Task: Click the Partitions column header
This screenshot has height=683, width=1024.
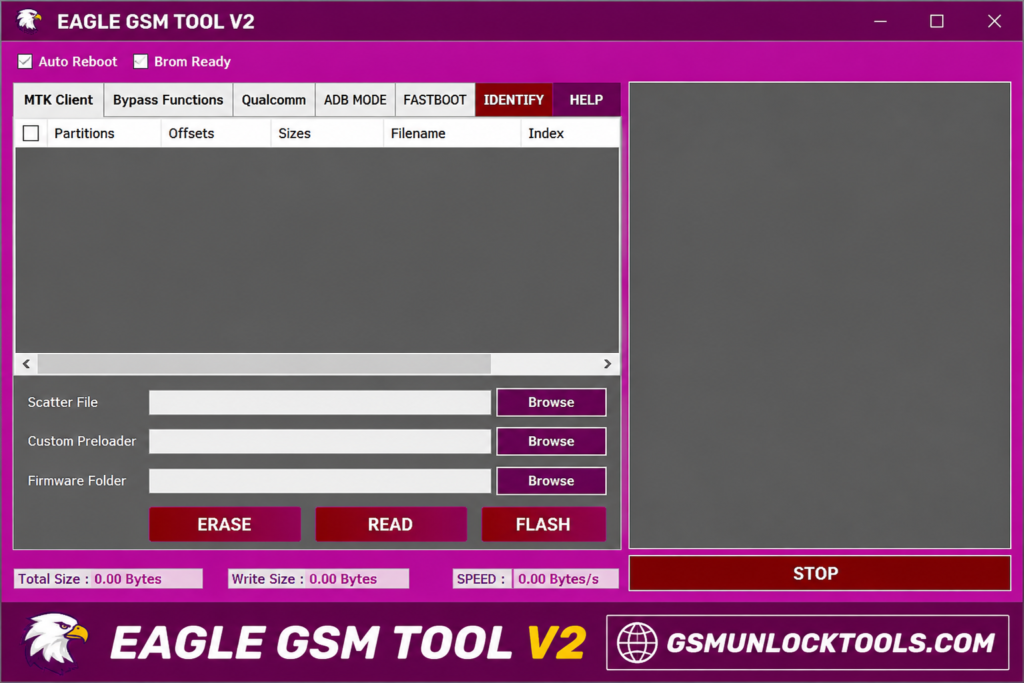Action: 103,133
